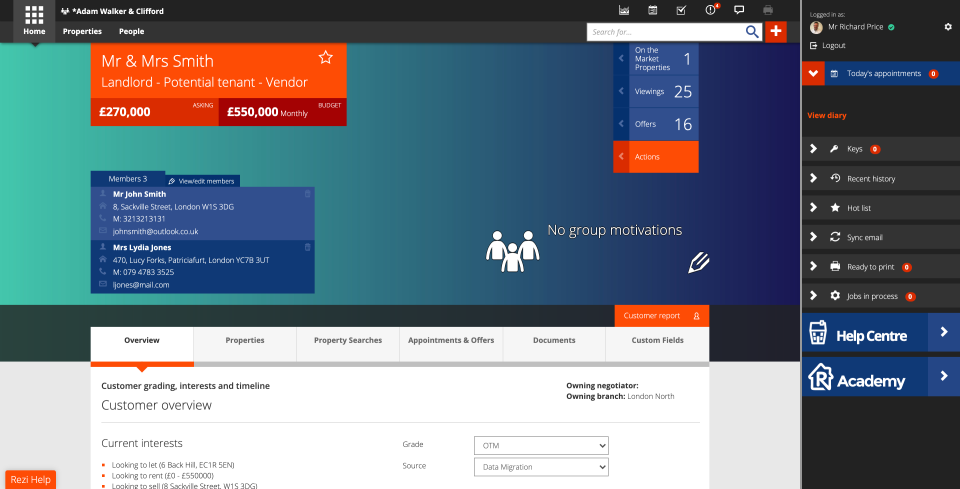Click the View diary link
This screenshot has width=960, height=489.
[x=827, y=115]
